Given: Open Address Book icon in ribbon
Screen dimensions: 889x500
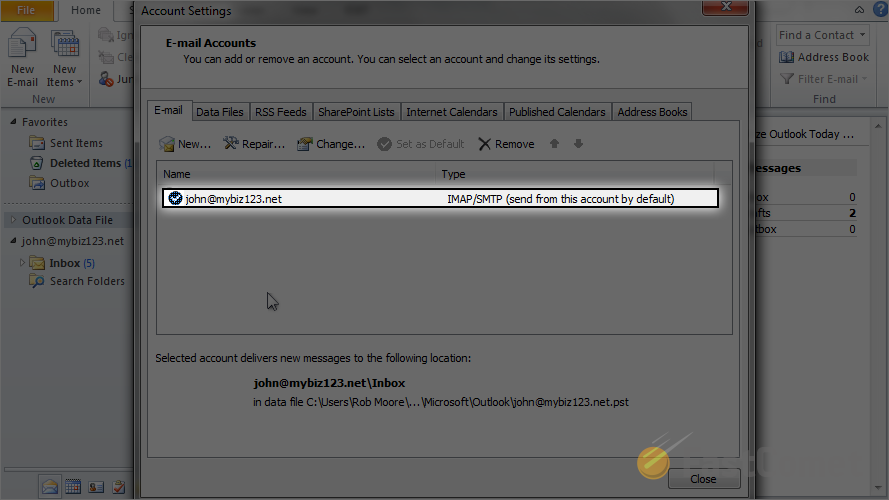Looking at the screenshot, I should pos(786,57).
